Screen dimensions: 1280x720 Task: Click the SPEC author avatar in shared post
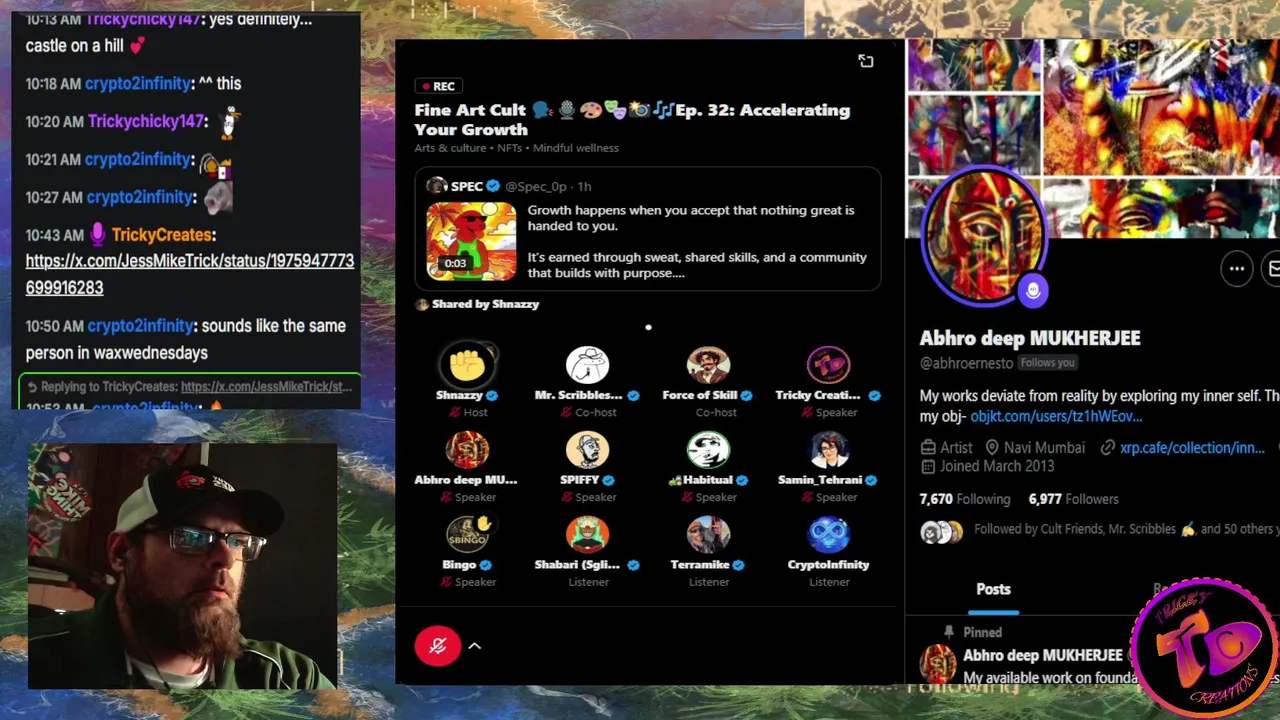(x=436, y=186)
